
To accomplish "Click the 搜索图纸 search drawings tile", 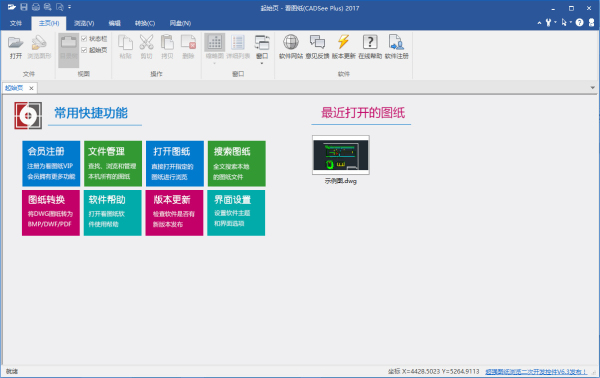I will pyautogui.click(x=236, y=163).
